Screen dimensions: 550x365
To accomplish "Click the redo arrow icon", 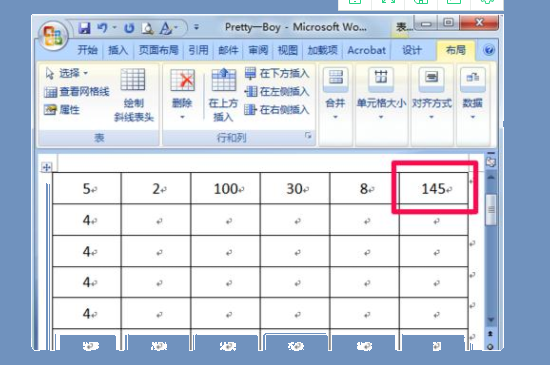I will click(x=129, y=28).
